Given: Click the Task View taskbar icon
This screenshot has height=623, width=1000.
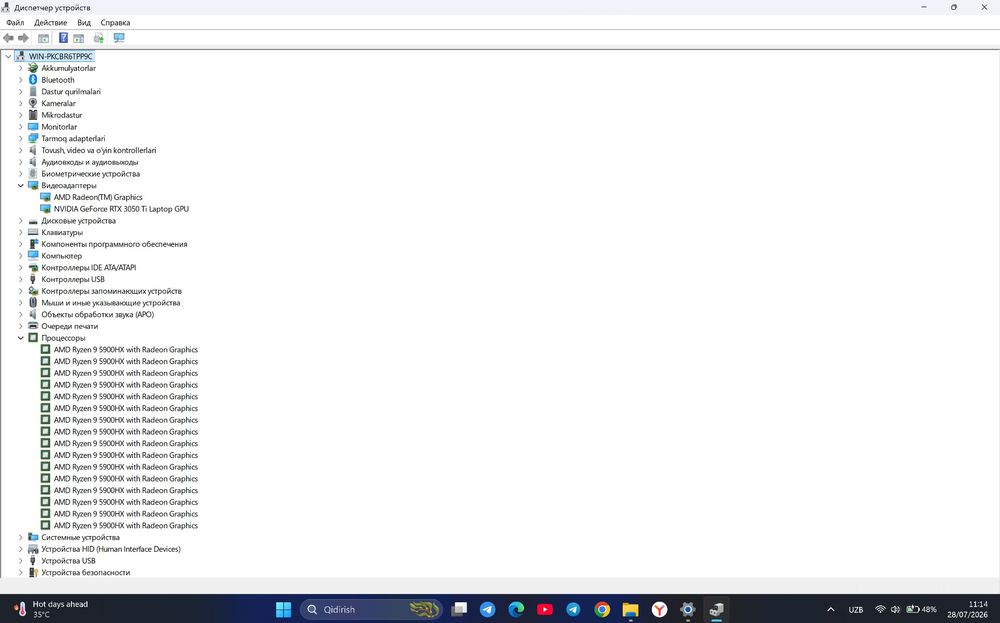Looking at the screenshot, I should [x=459, y=610].
